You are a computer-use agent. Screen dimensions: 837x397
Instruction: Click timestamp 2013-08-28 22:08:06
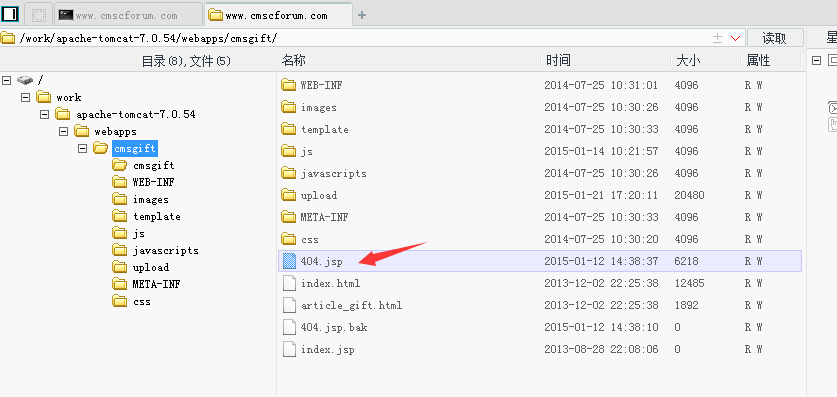coord(601,349)
